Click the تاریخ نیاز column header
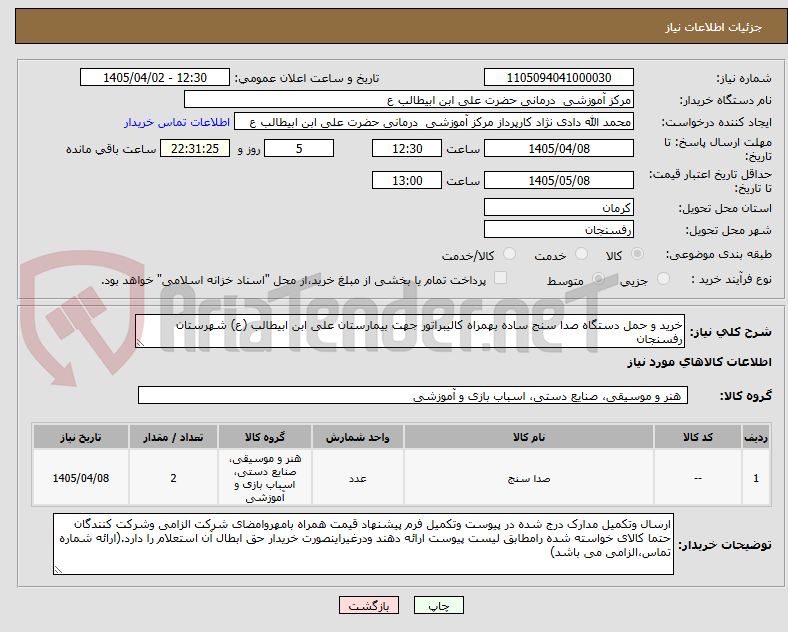Screen dimensions: 788x632 [81, 437]
